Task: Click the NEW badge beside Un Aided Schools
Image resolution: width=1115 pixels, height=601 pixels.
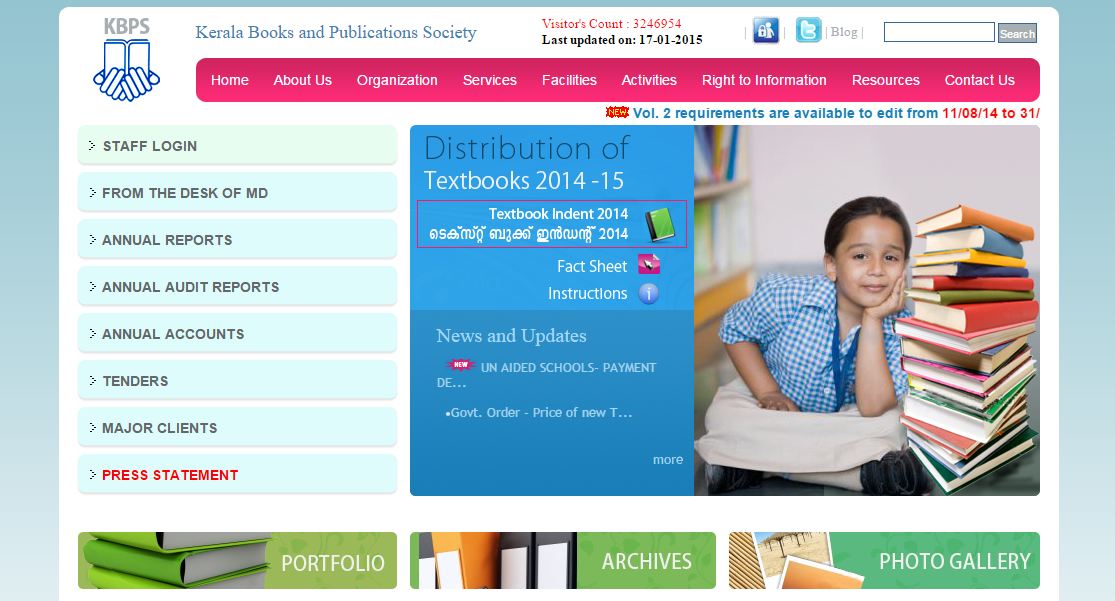Action: (459, 366)
